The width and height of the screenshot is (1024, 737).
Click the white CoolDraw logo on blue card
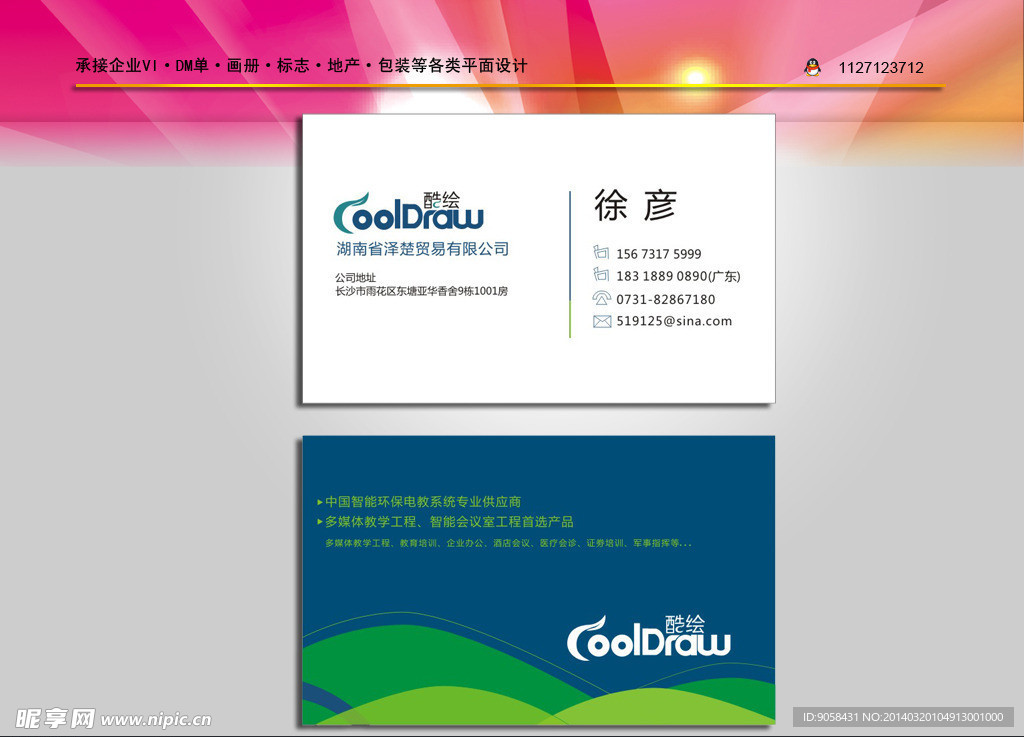pos(648,638)
